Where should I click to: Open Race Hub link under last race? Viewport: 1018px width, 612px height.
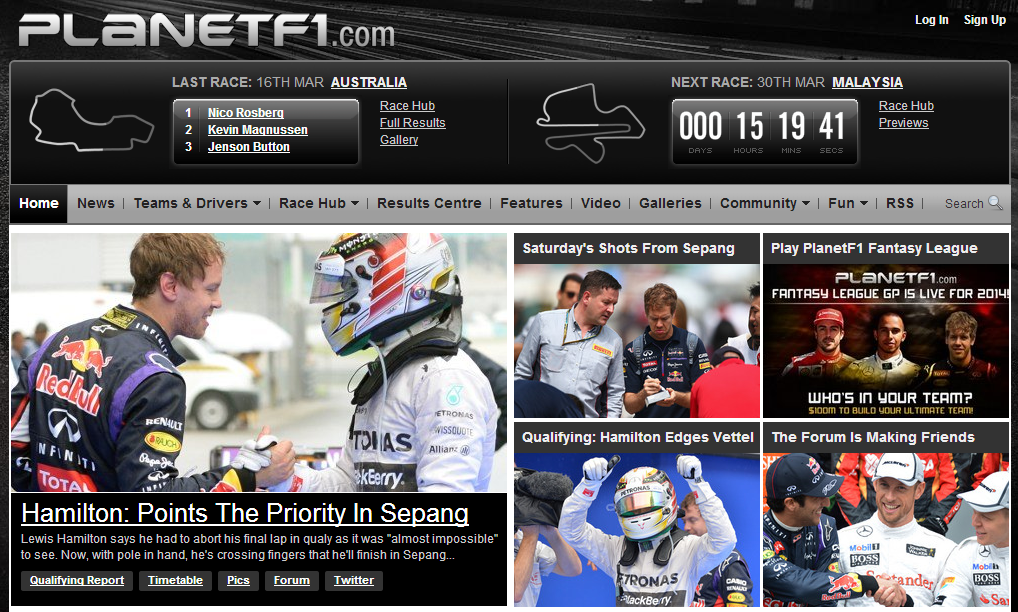(407, 106)
